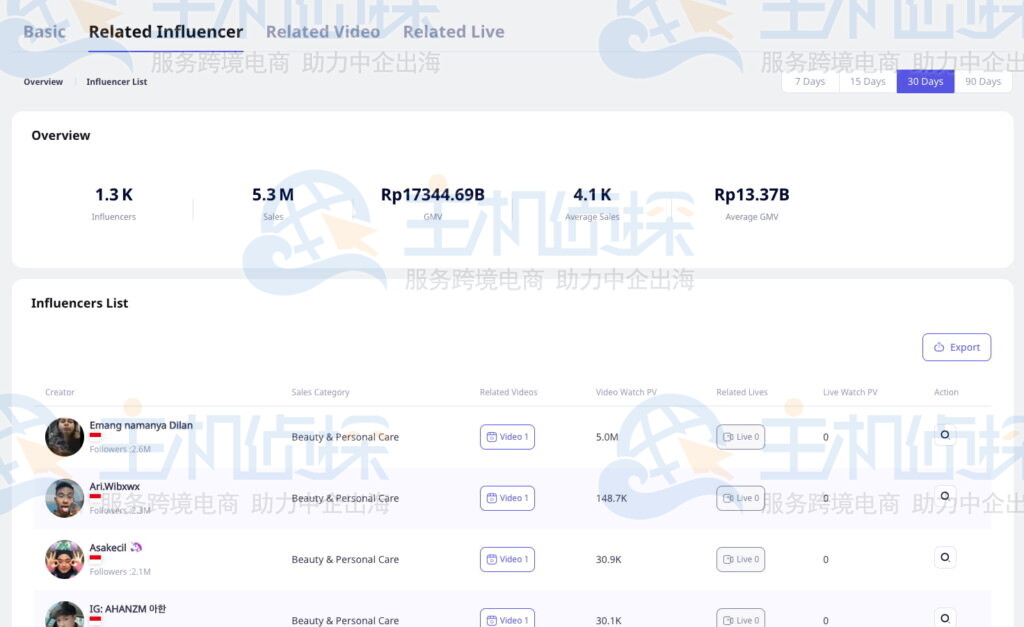Jump to the Influencer List section link
Viewport: 1024px width, 627px height.
(x=116, y=82)
